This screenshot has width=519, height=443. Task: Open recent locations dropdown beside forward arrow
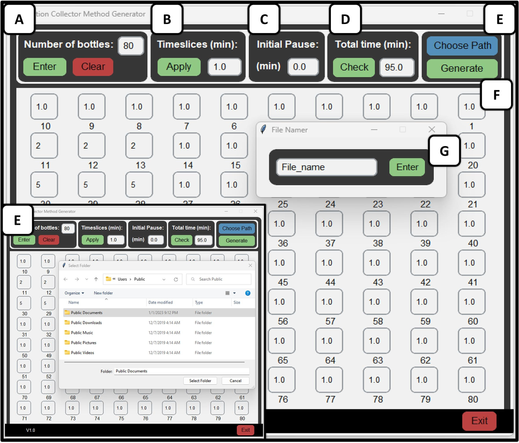click(87, 279)
